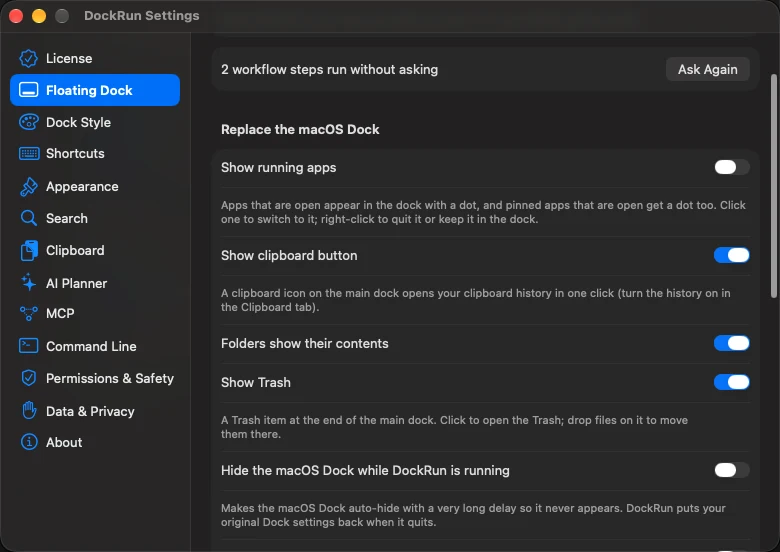This screenshot has height=552, width=780.
Task: Click the Show Trash description text
Action: 454,427
